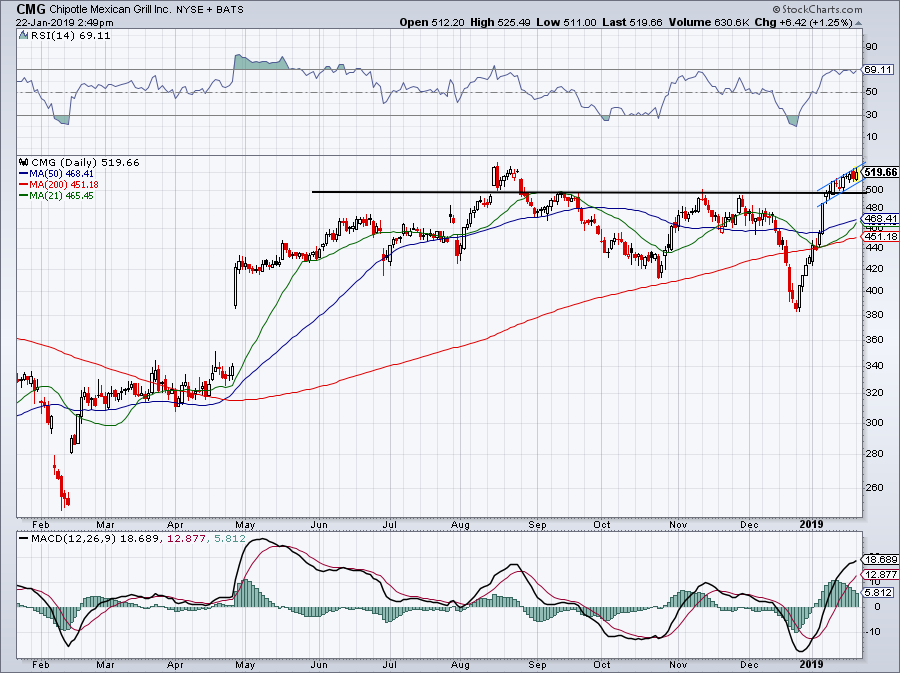The image size is (900, 673).
Task: Click the Feb label on the MACD panel date axis
Action: pos(40,665)
